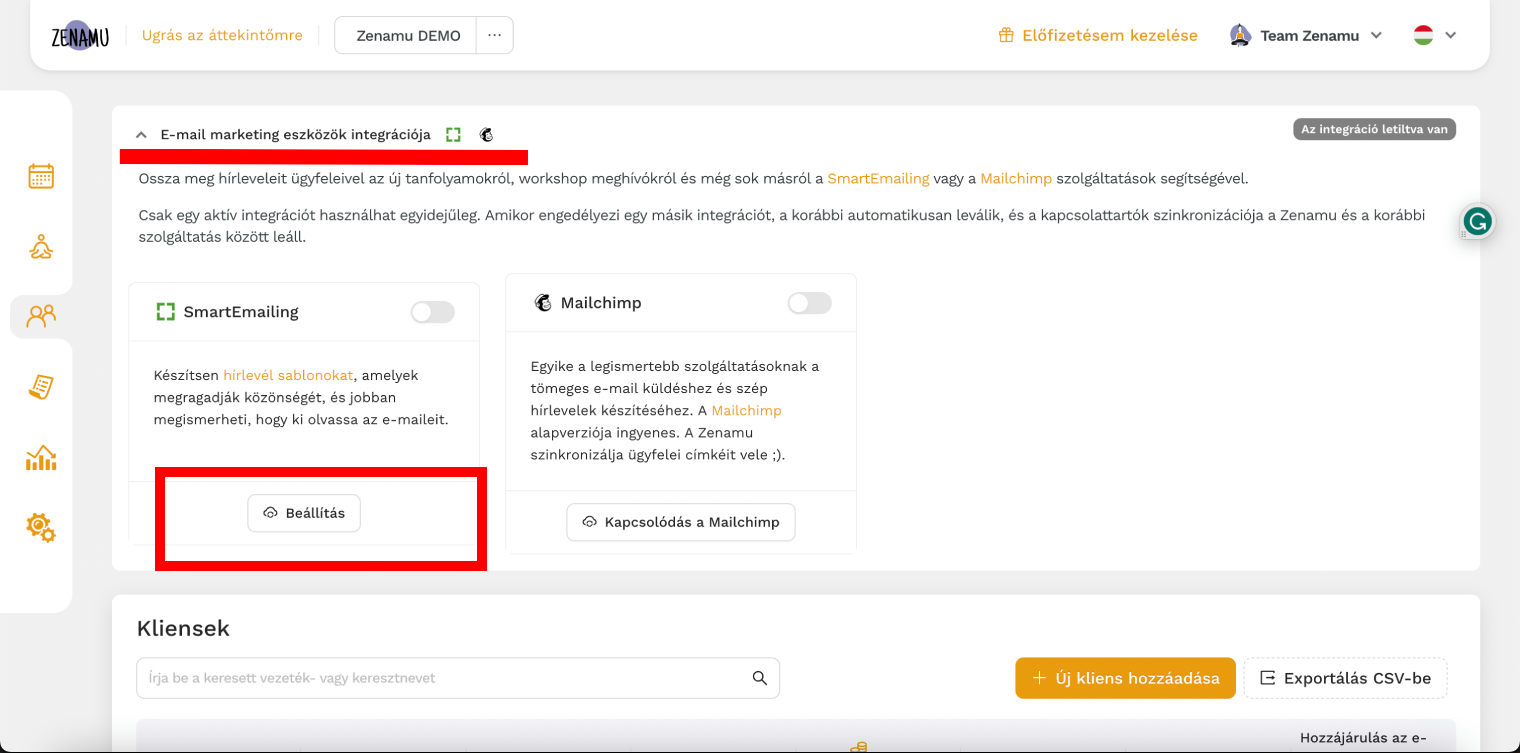Click the Zenamu logo

click(80, 35)
